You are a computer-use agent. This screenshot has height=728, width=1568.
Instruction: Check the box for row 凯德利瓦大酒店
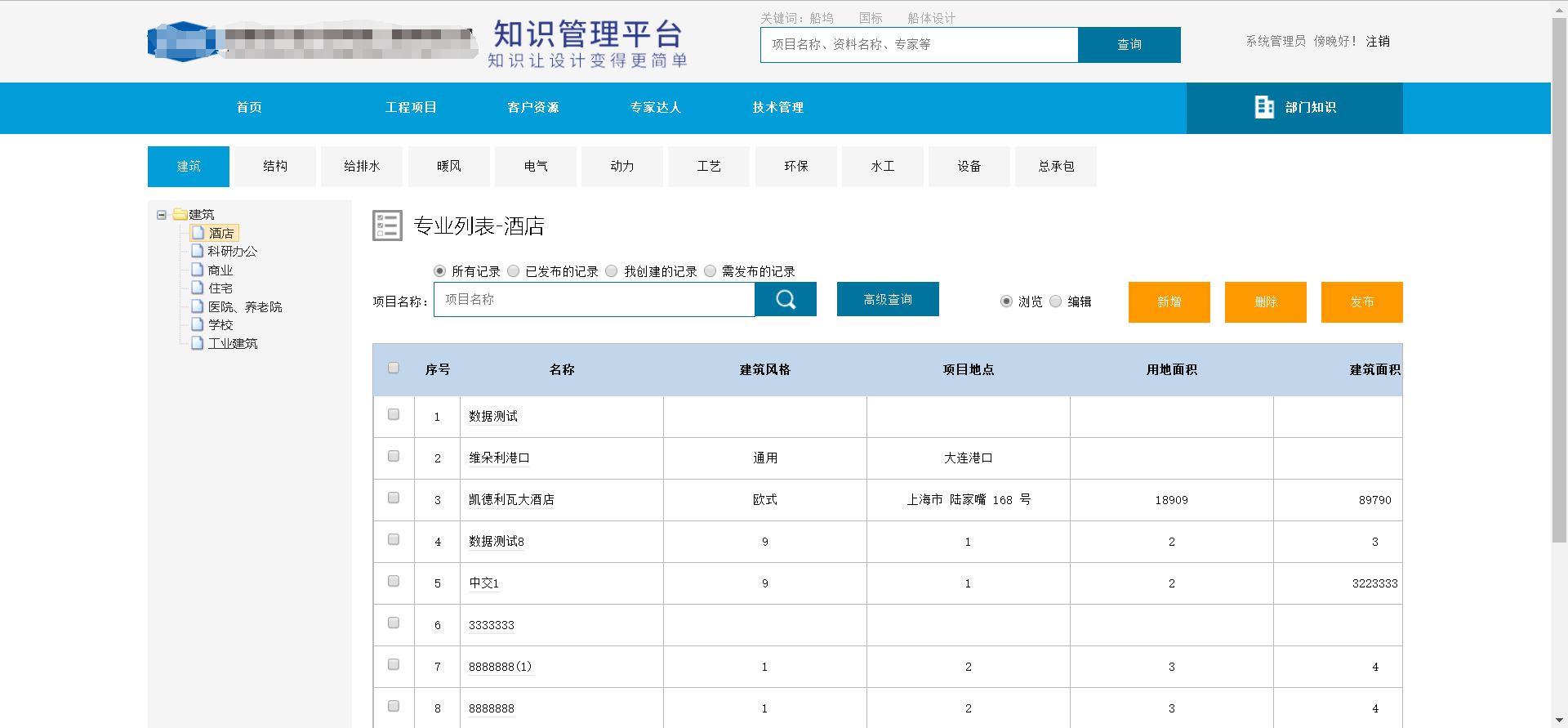(394, 498)
